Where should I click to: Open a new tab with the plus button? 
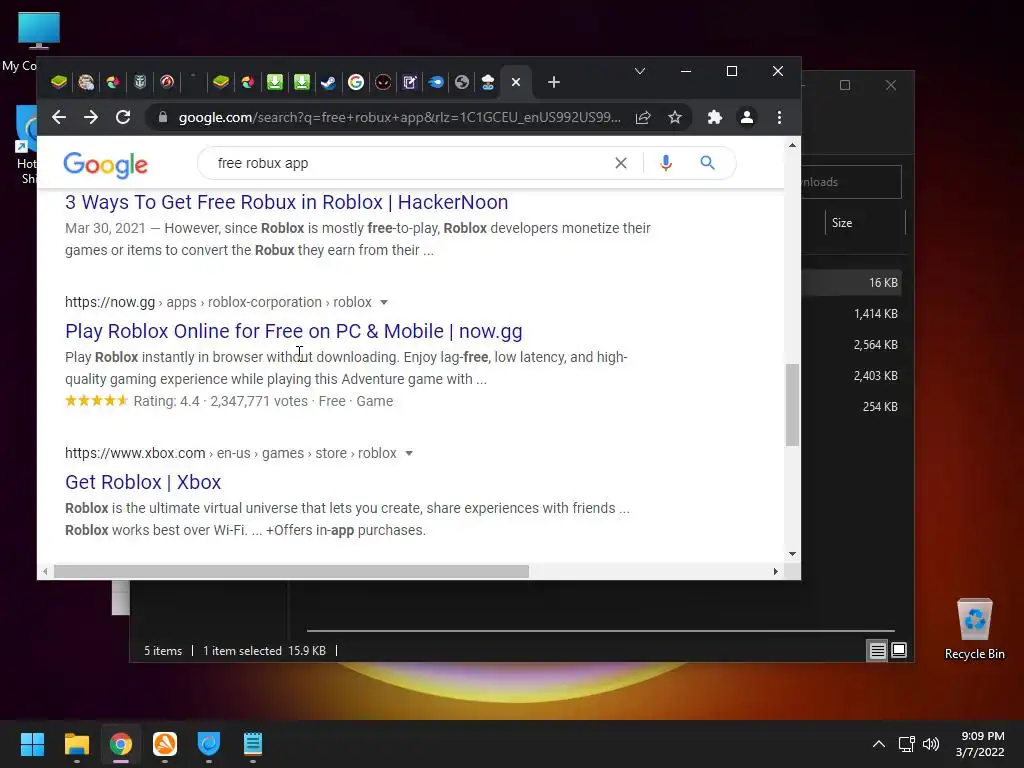(554, 82)
